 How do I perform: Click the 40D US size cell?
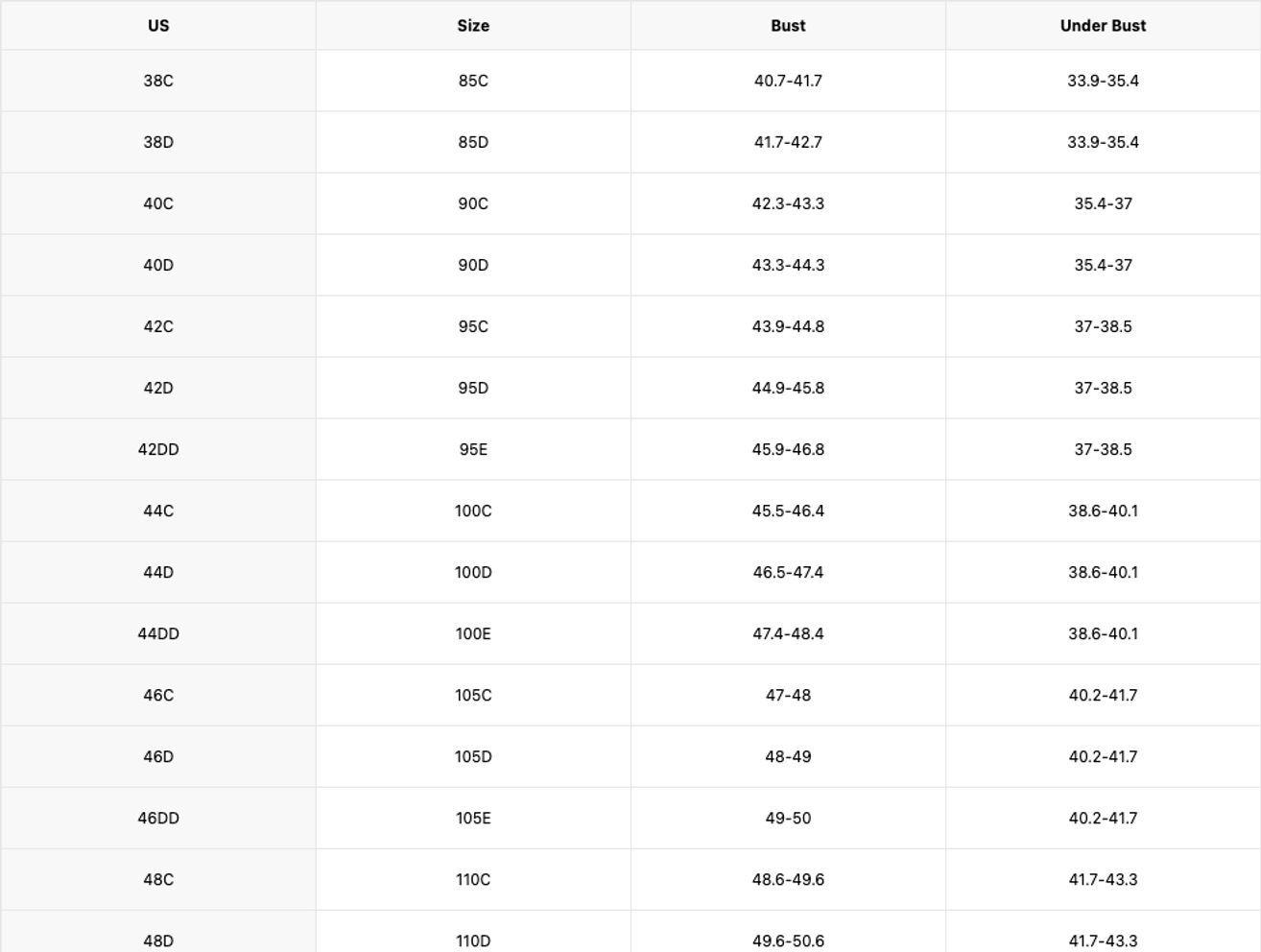(x=158, y=265)
